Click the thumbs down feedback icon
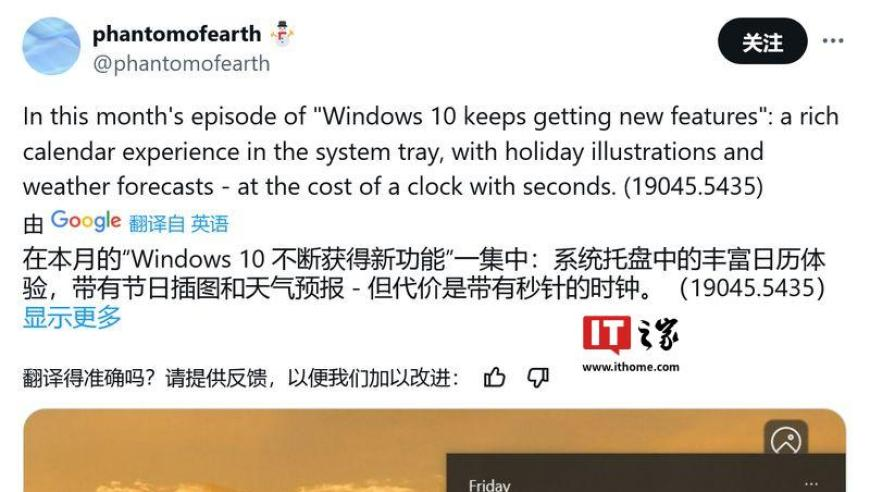 [x=538, y=378]
